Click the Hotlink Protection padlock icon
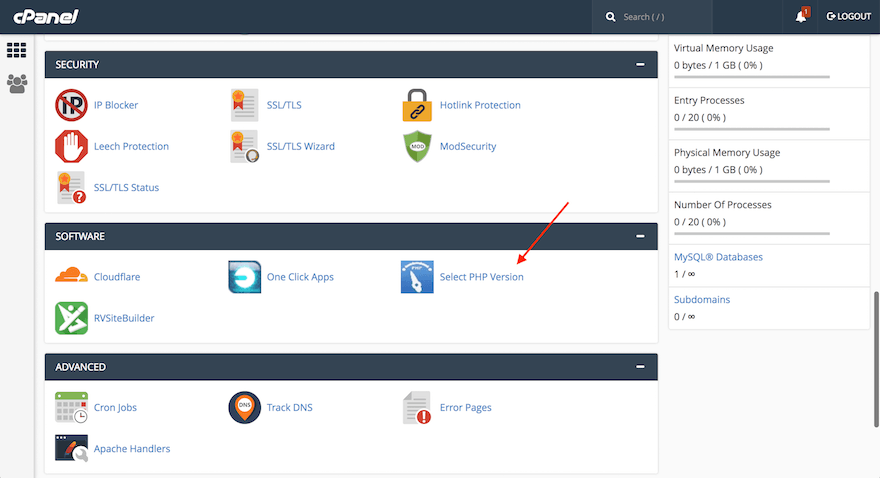880x478 pixels. pos(417,105)
